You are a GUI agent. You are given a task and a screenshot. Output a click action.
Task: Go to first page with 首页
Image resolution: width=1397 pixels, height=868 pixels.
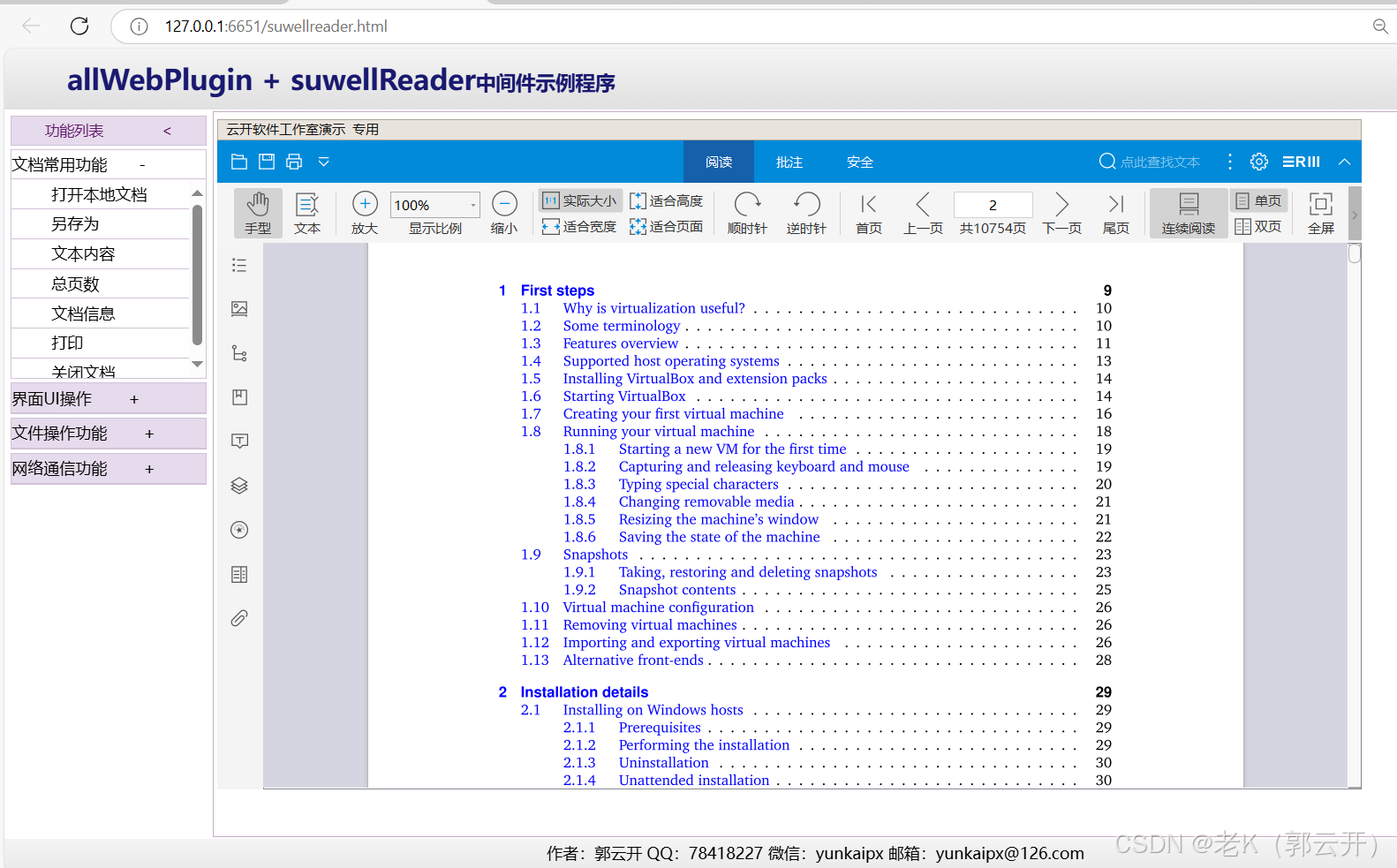click(869, 213)
